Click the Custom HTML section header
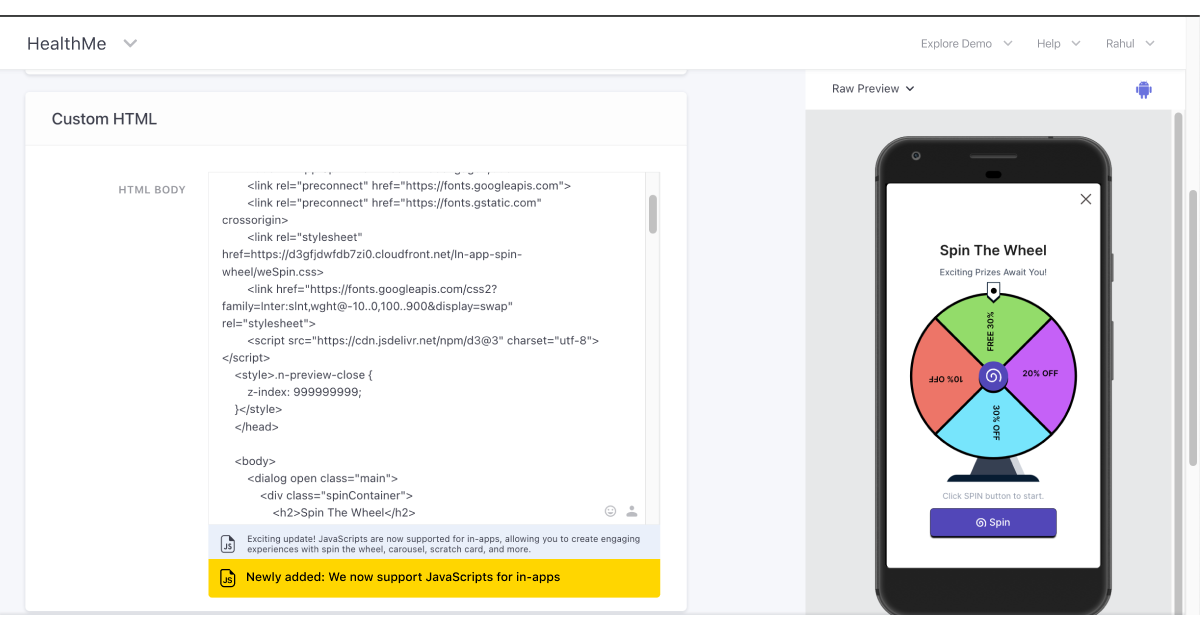1200x630 pixels. [x=104, y=118]
